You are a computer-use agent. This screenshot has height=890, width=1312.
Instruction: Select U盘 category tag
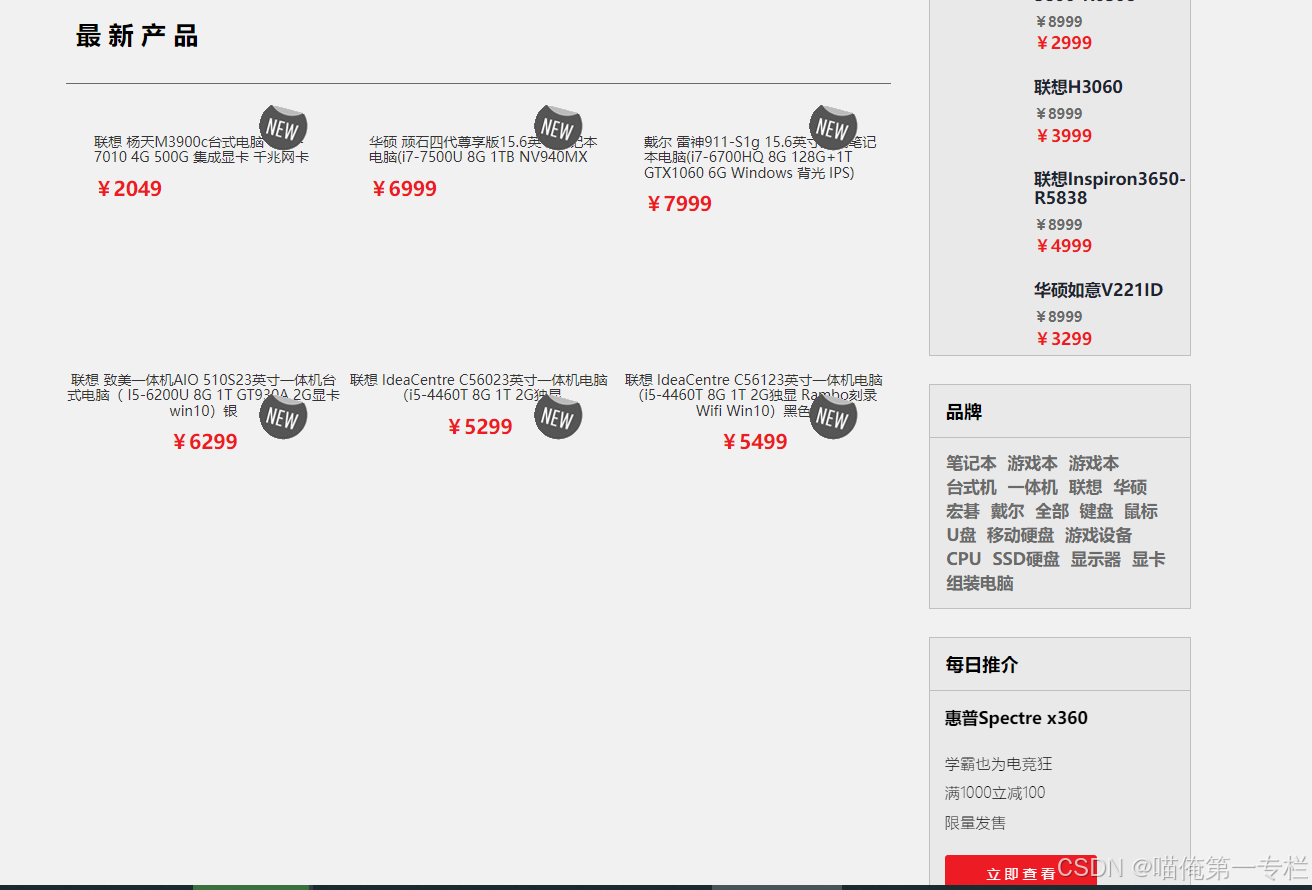[x=961, y=535]
